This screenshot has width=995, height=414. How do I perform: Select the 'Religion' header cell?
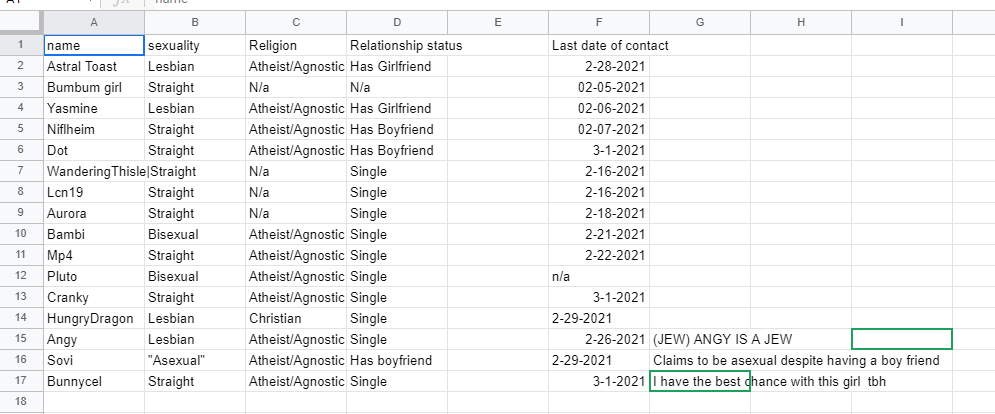pyautogui.click(x=296, y=45)
